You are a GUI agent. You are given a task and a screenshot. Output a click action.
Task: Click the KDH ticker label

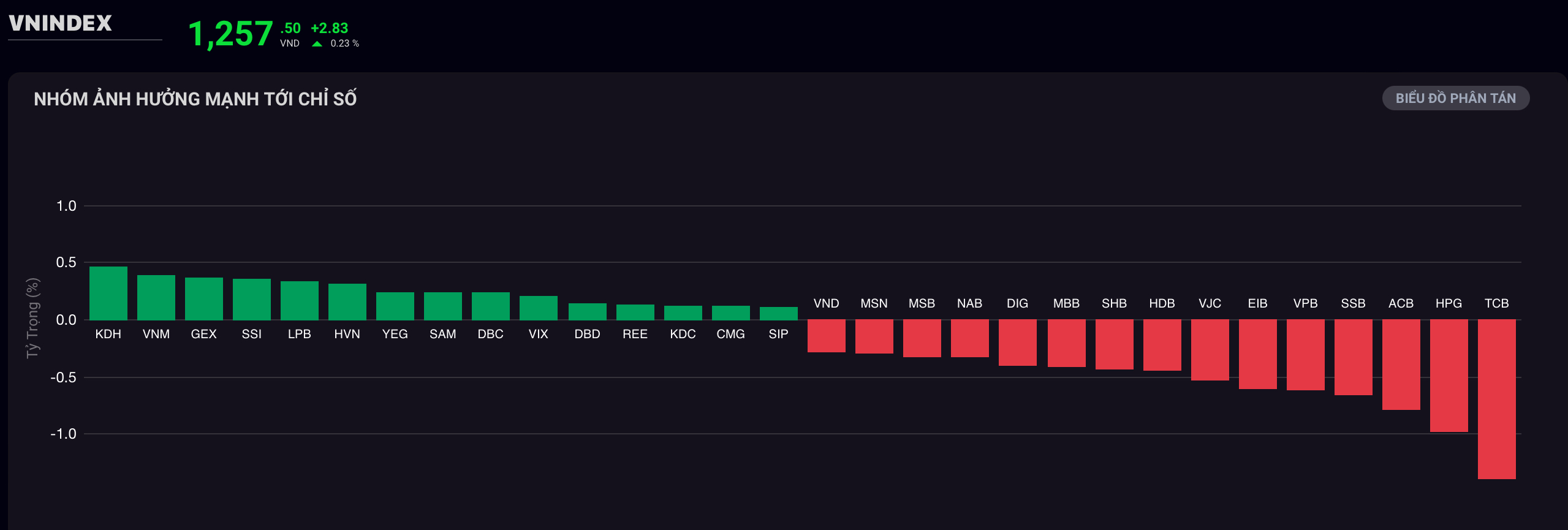pyautogui.click(x=108, y=334)
